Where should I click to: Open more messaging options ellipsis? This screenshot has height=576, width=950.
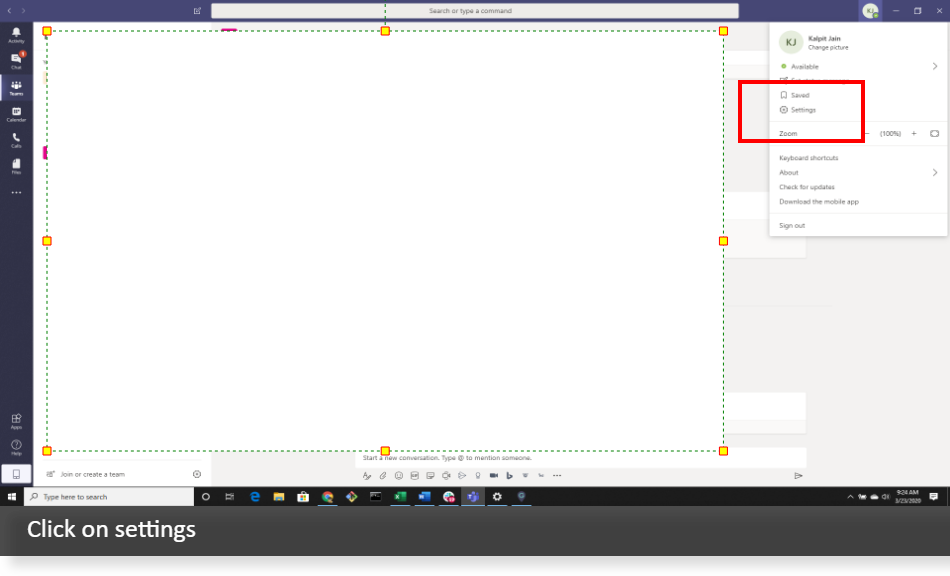point(557,475)
